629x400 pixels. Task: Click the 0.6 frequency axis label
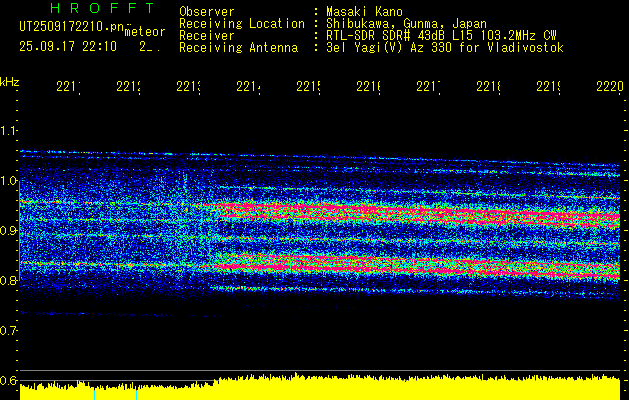pos(8,380)
